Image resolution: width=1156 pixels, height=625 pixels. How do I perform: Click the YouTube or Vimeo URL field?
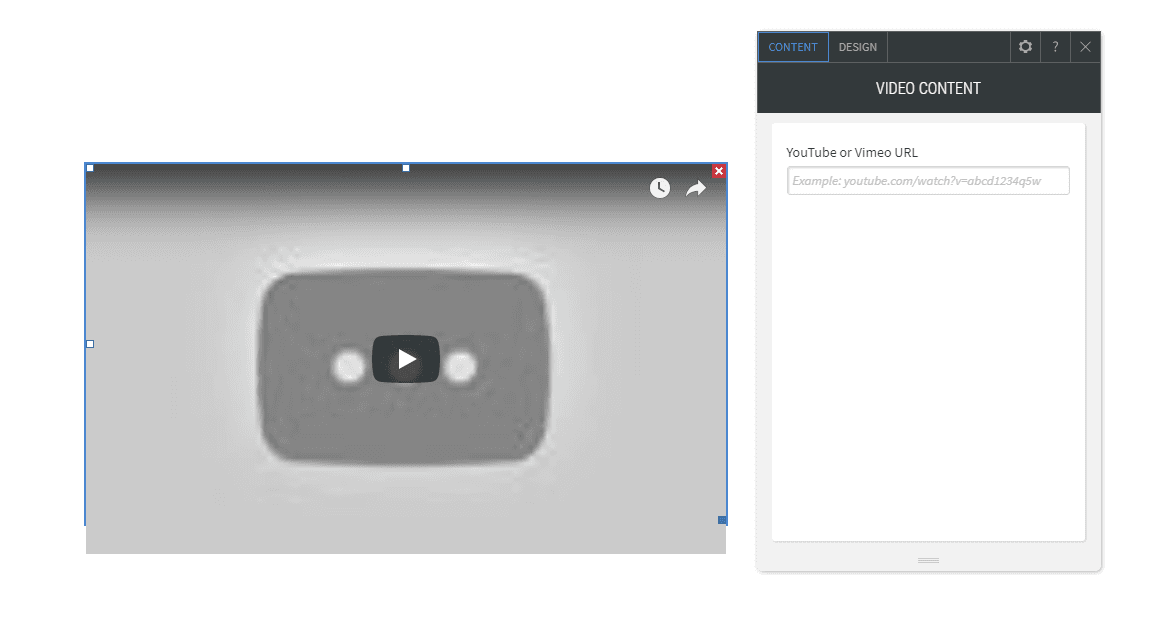pos(928,181)
